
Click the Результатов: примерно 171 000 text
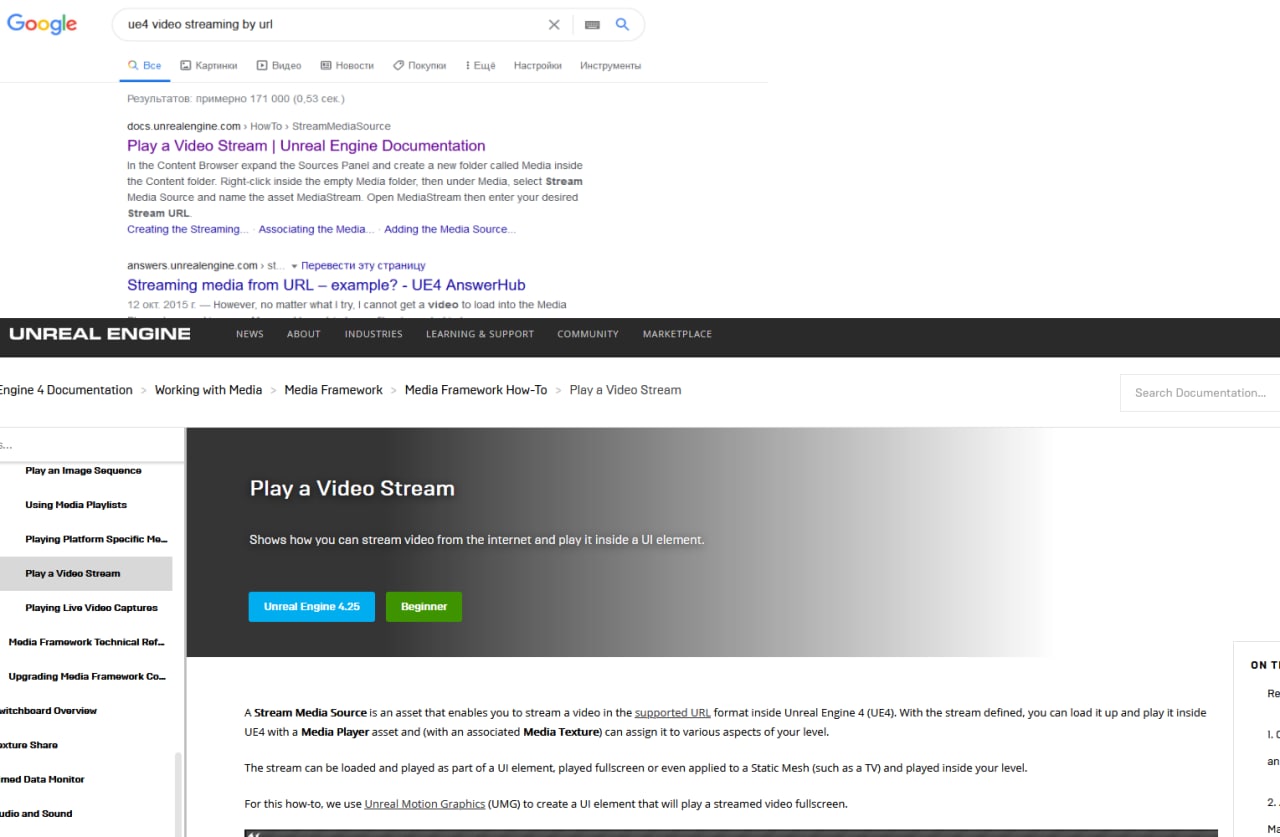tap(206, 99)
